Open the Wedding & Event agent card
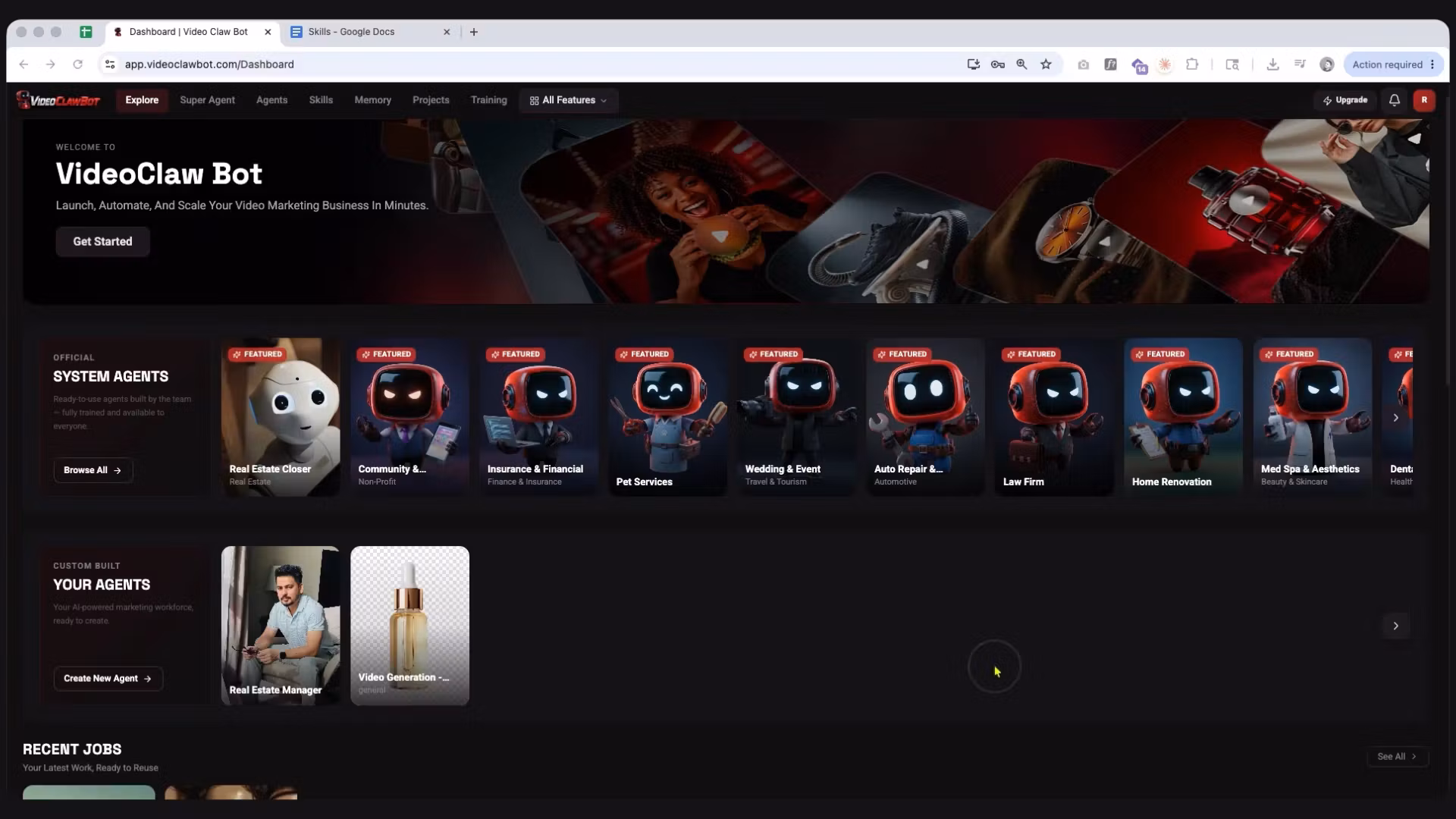The width and height of the screenshot is (1456, 819). 796,417
